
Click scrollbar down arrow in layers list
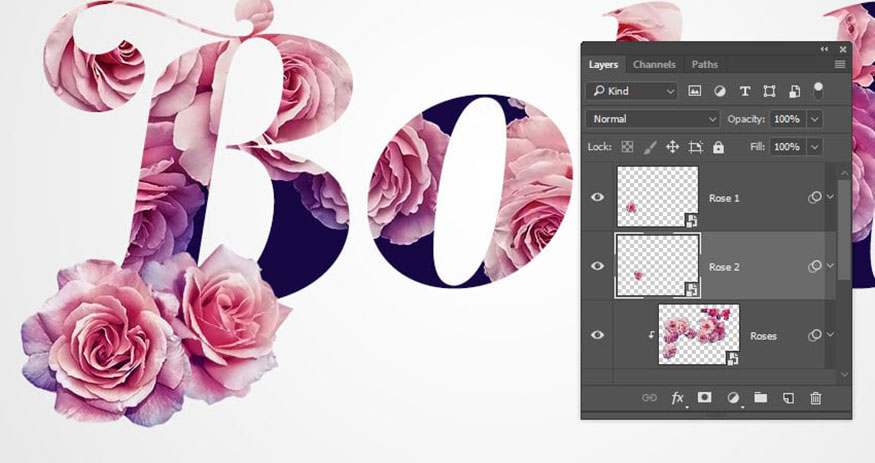click(x=844, y=375)
